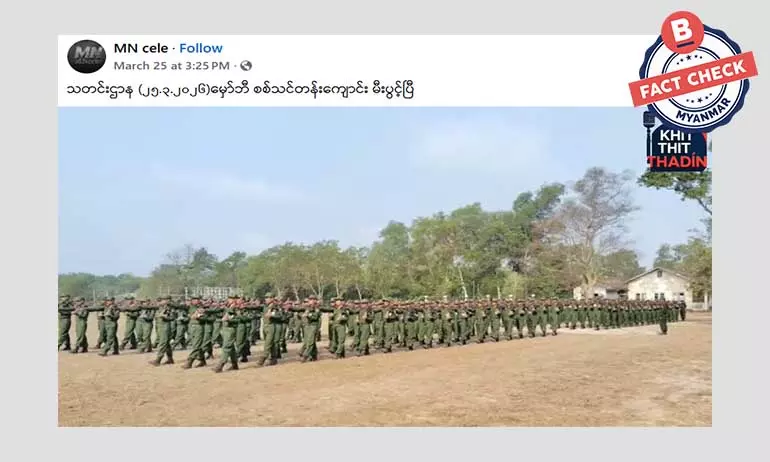This screenshot has height=462, width=770.
Task: Click the red B logo circle
Action: [682, 31]
